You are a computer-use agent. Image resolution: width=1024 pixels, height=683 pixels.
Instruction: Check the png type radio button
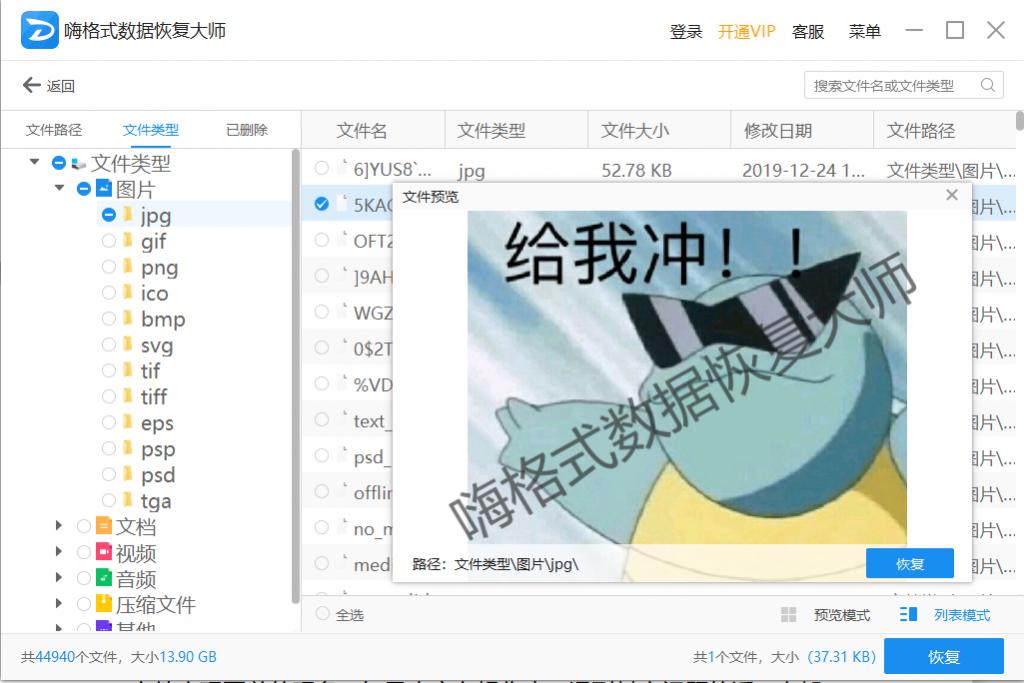[x=108, y=266]
